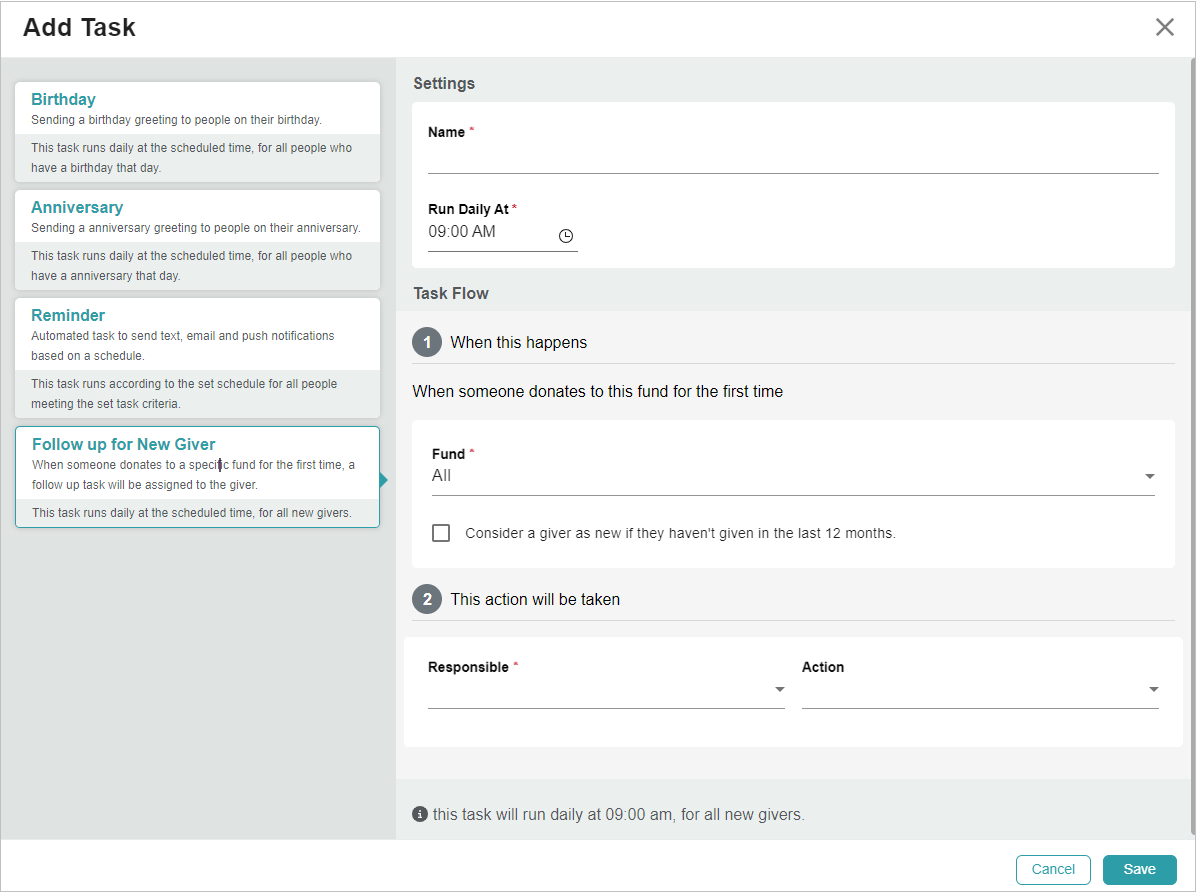
Task: Click the step 2 circle badge
Action: pos(427,600)
